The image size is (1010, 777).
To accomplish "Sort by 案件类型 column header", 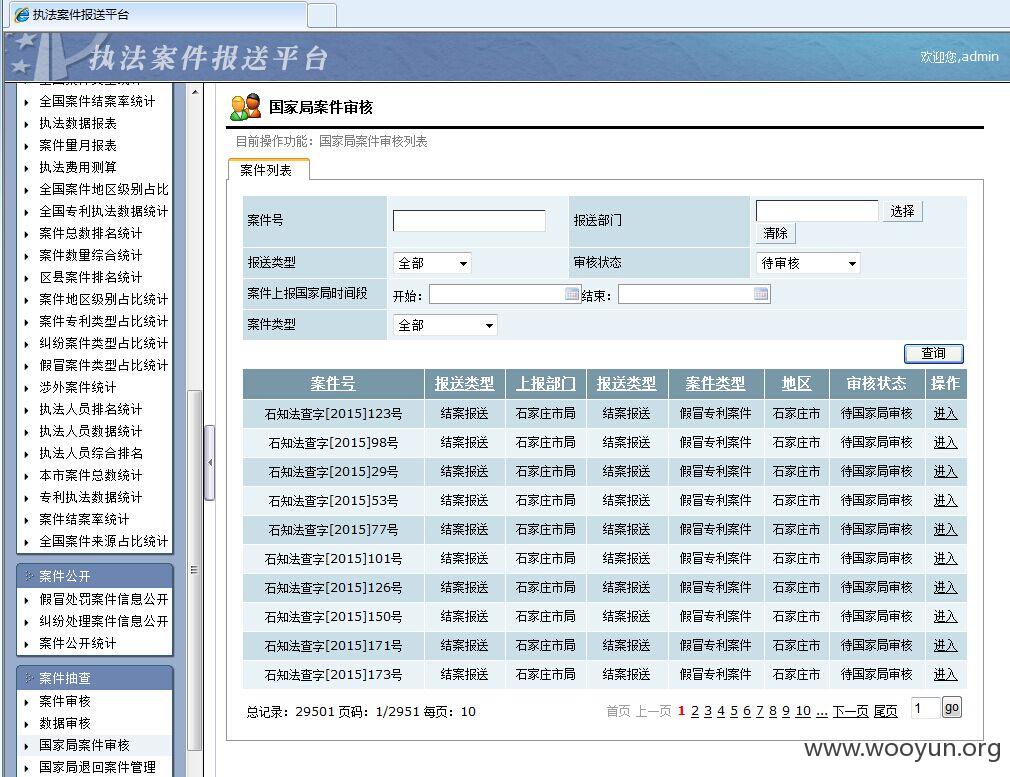I will click(x=716, y=383).
